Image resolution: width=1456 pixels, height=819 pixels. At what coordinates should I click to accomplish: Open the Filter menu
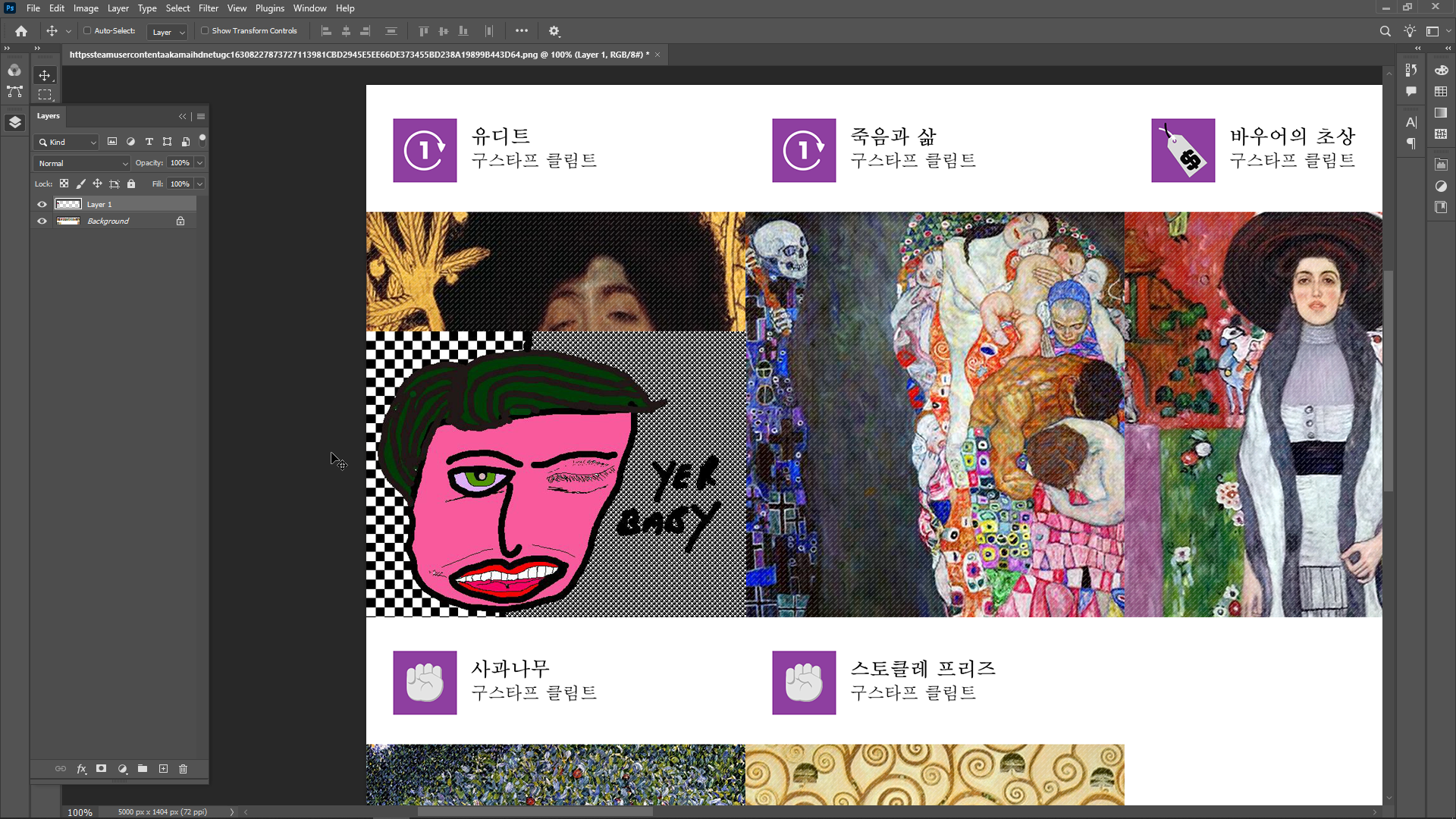[x=208, y=8]
